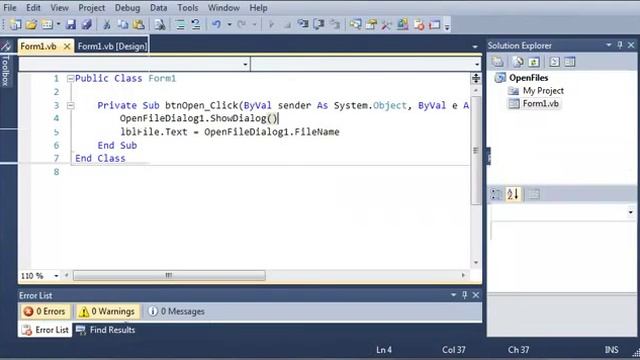Open Solution Explorer window position dropdown

coord(609,45)
